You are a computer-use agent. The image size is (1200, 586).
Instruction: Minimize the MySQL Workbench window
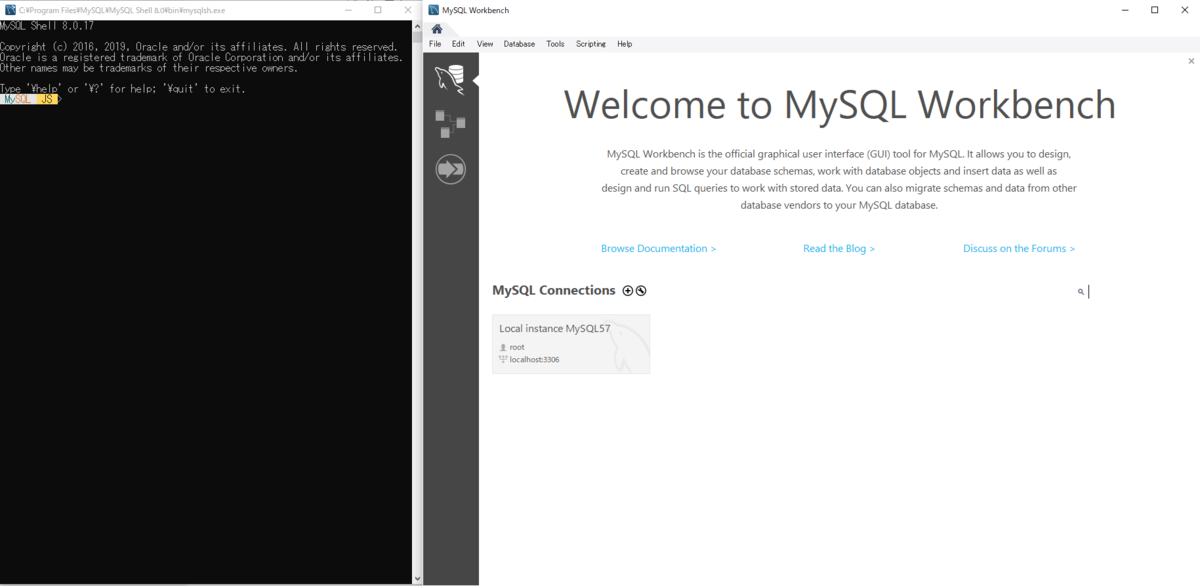1126,10
